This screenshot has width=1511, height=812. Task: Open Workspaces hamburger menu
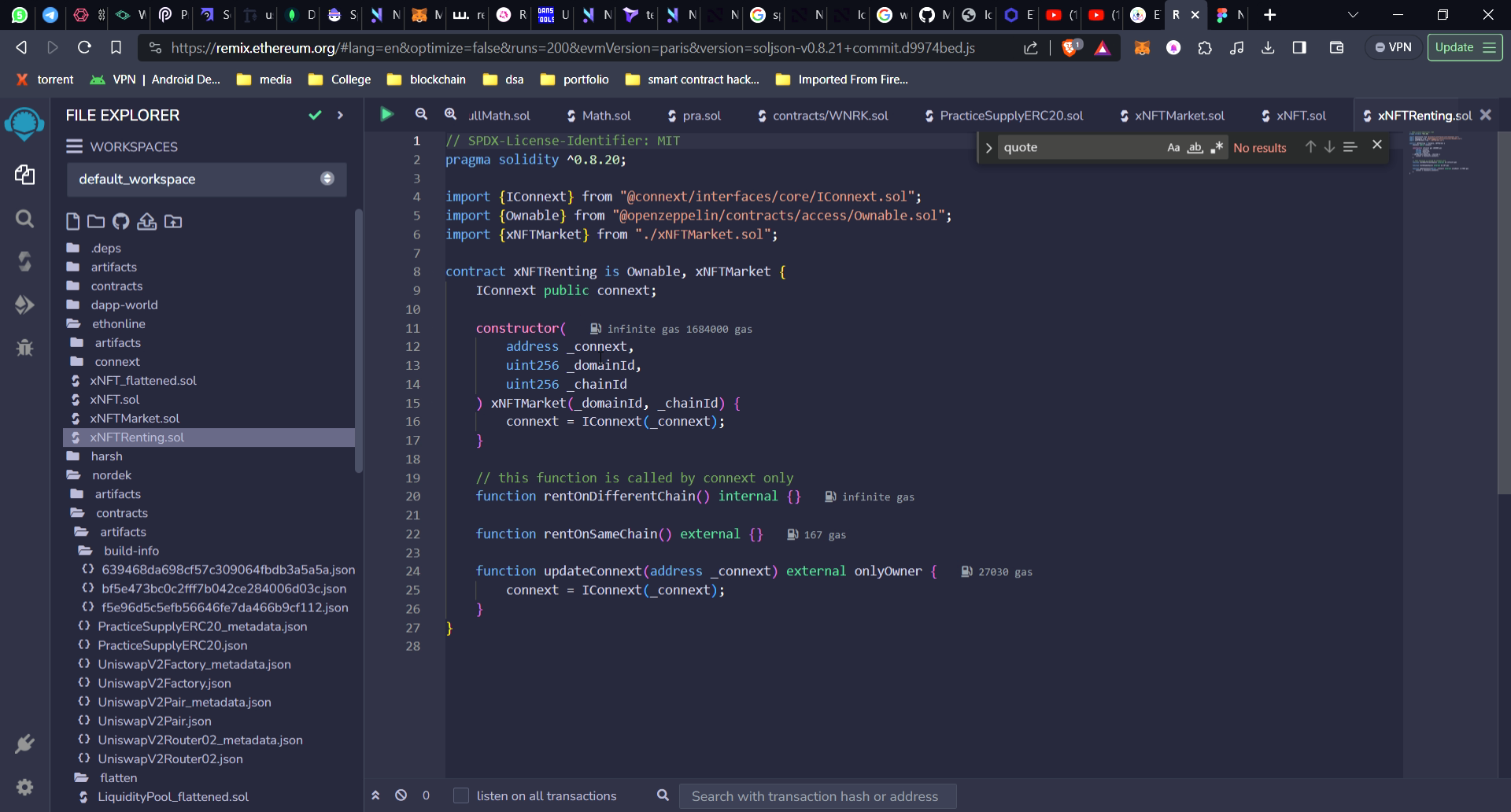[74, 146]
